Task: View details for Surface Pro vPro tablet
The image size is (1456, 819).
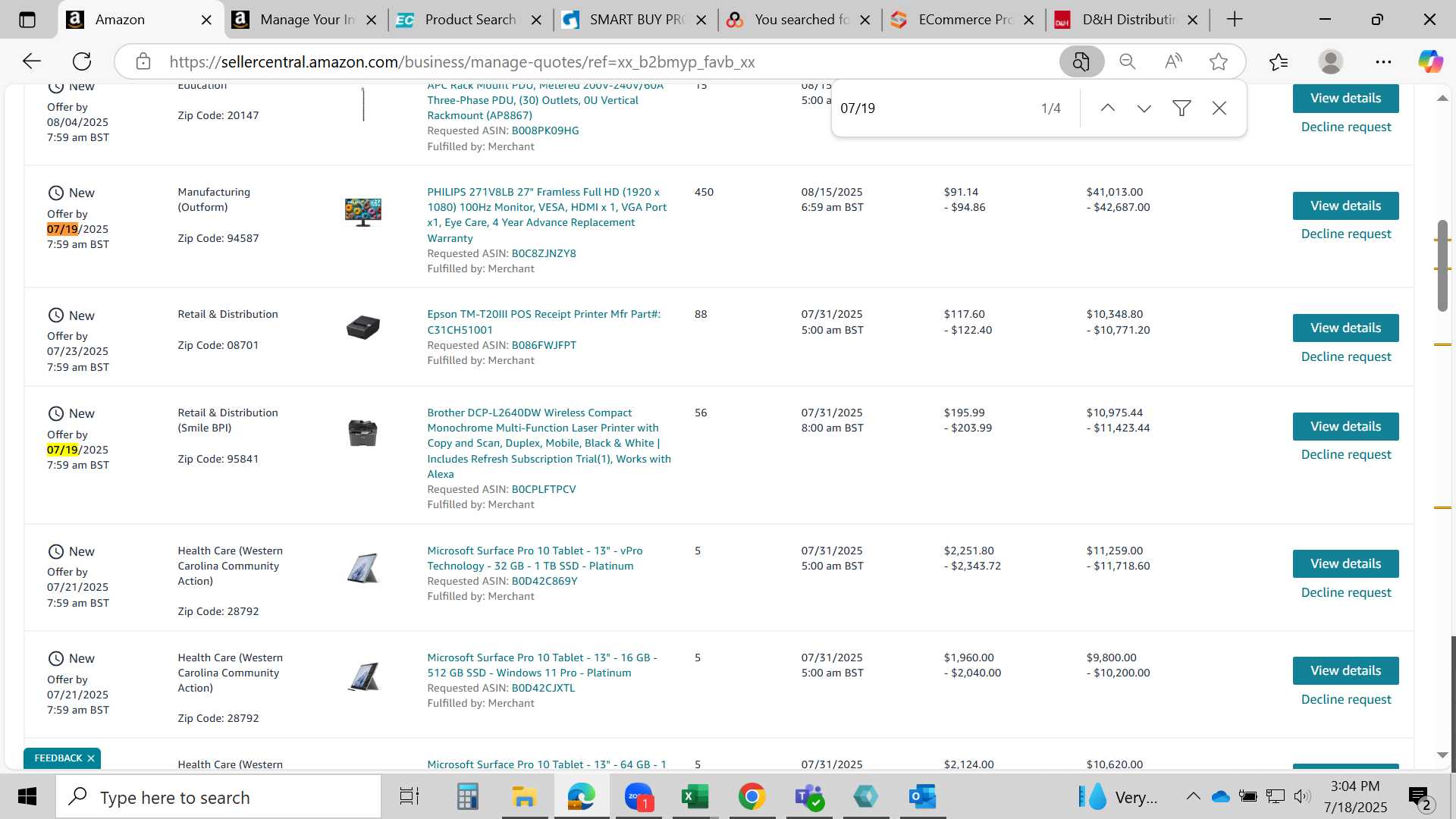Action: click(x=1345, y=563)
